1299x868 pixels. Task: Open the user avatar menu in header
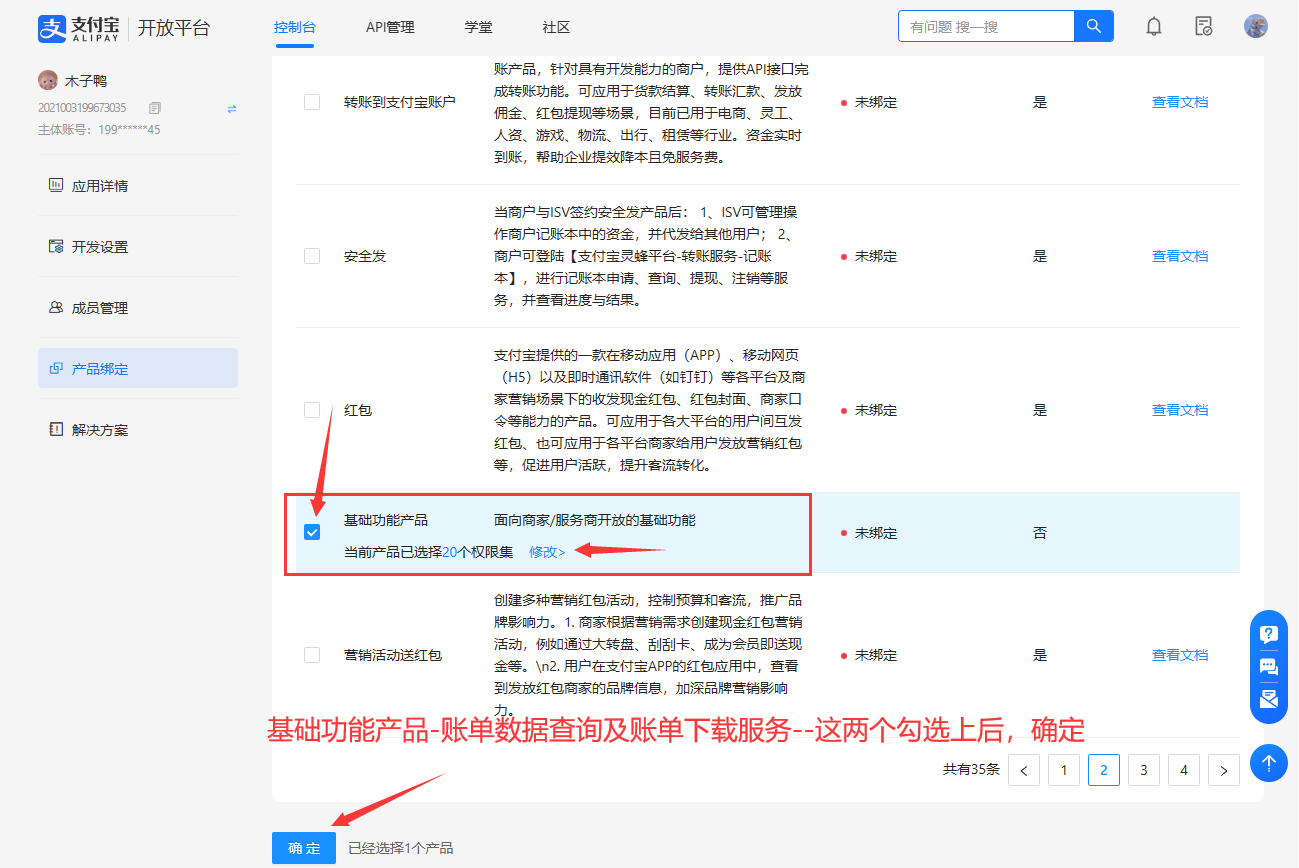tap(1255, 27)
